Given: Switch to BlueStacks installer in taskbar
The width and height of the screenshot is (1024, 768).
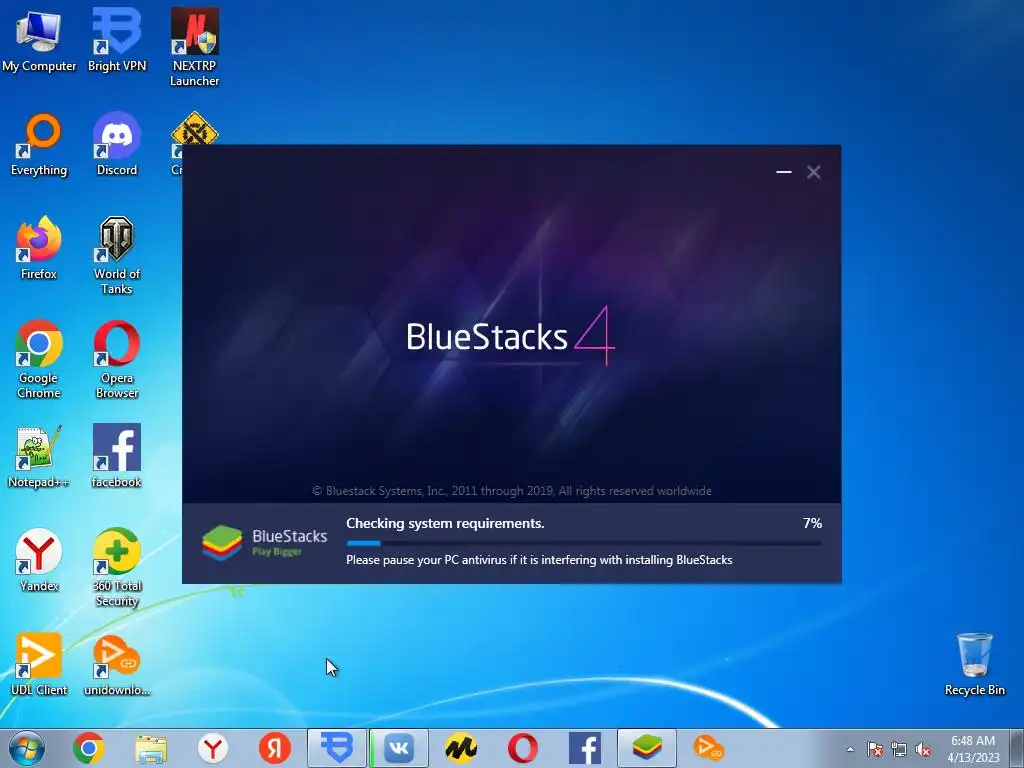Looking at the screenshot, I should [647, 748].
